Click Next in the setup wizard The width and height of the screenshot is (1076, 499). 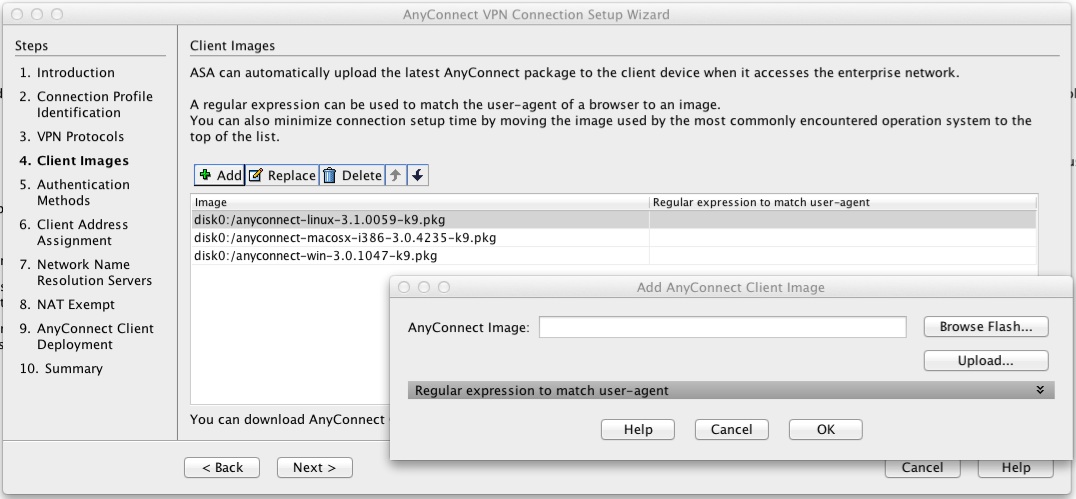(x=314, y=467)
